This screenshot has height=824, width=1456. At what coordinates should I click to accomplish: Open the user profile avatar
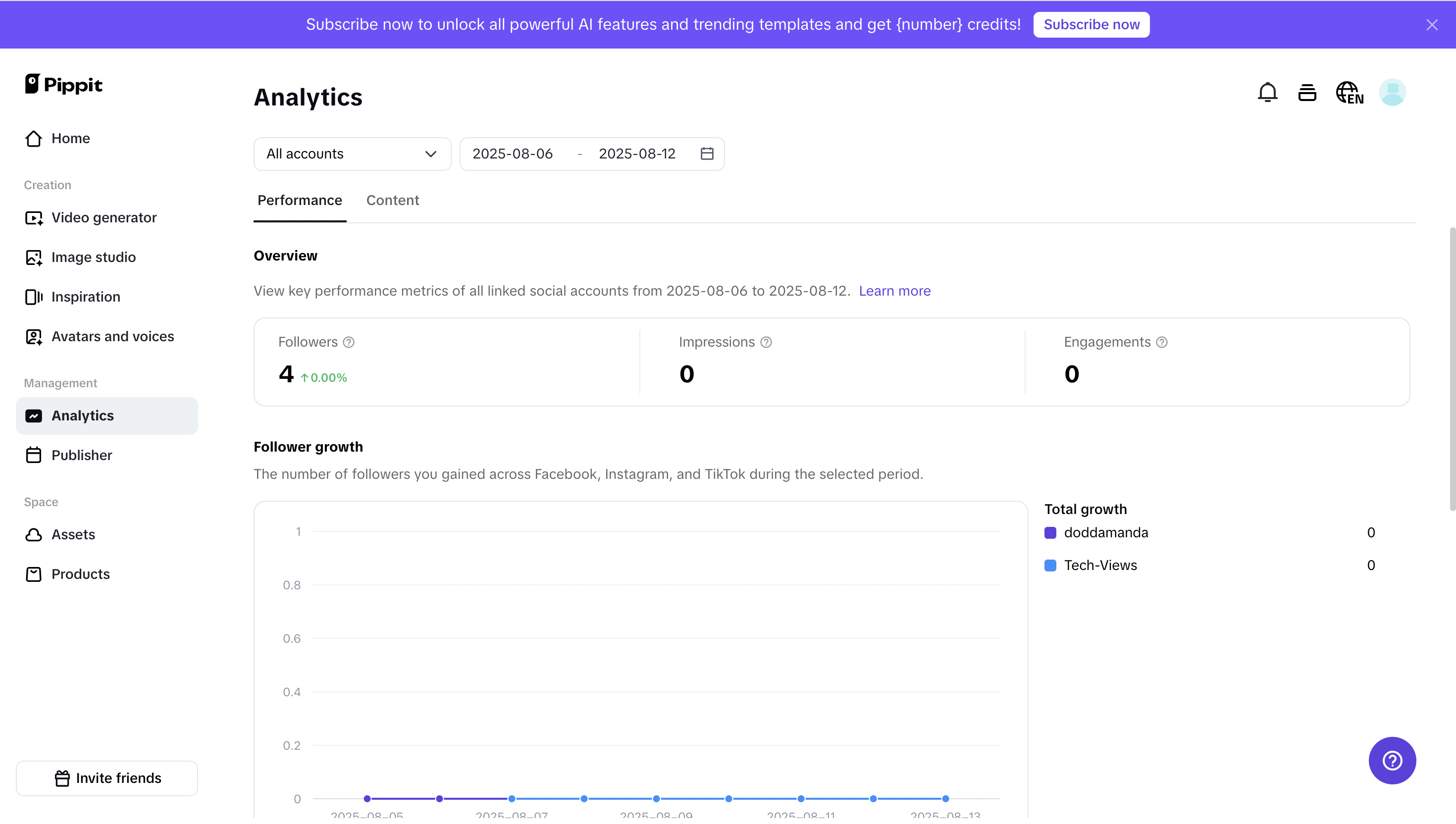1393,92
